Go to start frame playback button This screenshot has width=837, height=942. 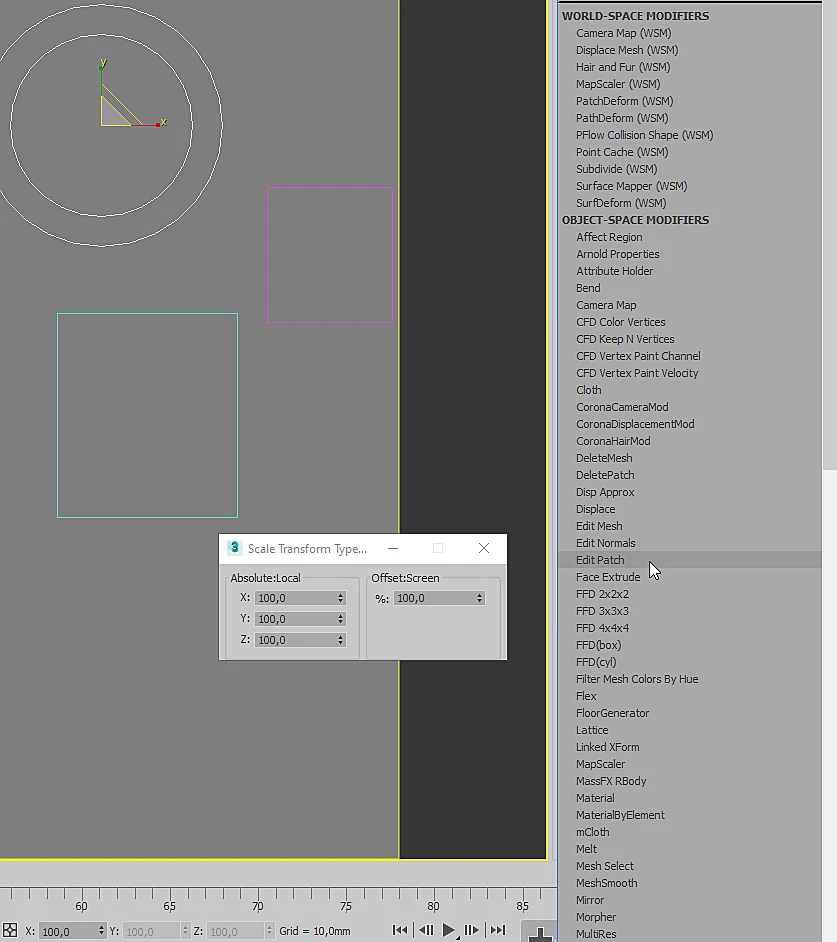tap(400, 930)
